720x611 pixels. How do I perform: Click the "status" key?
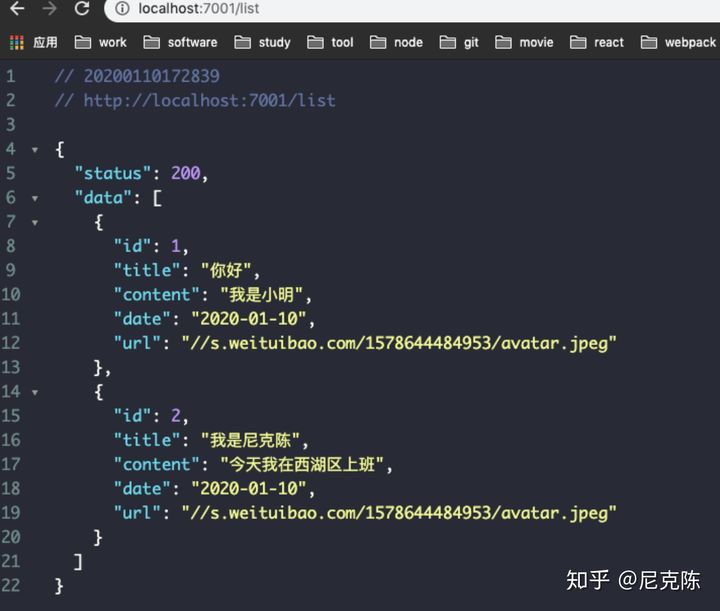tap(113, 173)
